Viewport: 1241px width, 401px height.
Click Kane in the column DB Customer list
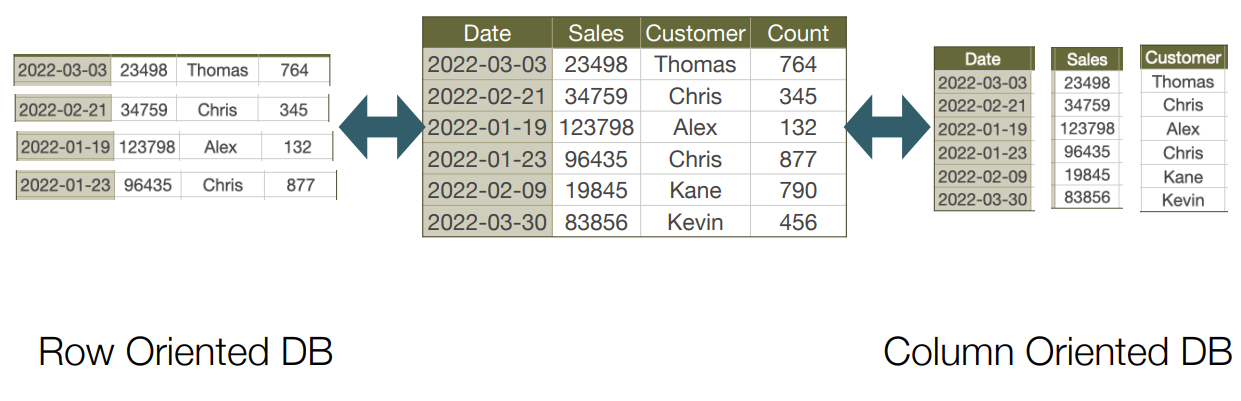[1183, 177]
